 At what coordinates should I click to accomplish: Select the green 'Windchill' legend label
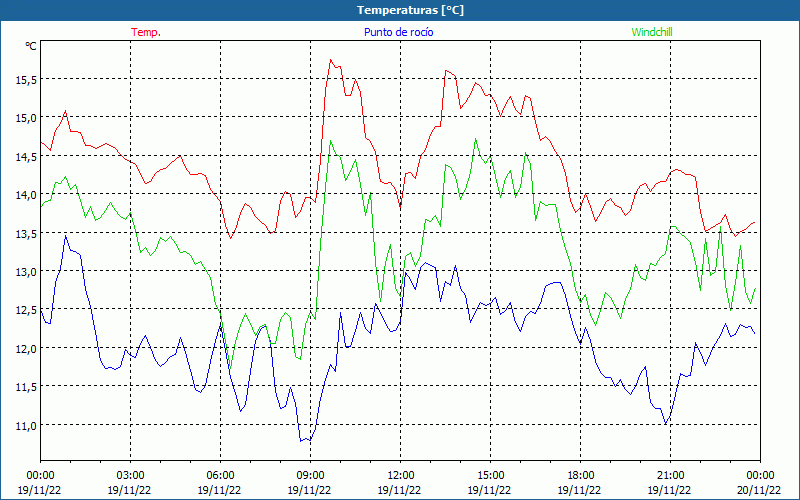[652, 32]
